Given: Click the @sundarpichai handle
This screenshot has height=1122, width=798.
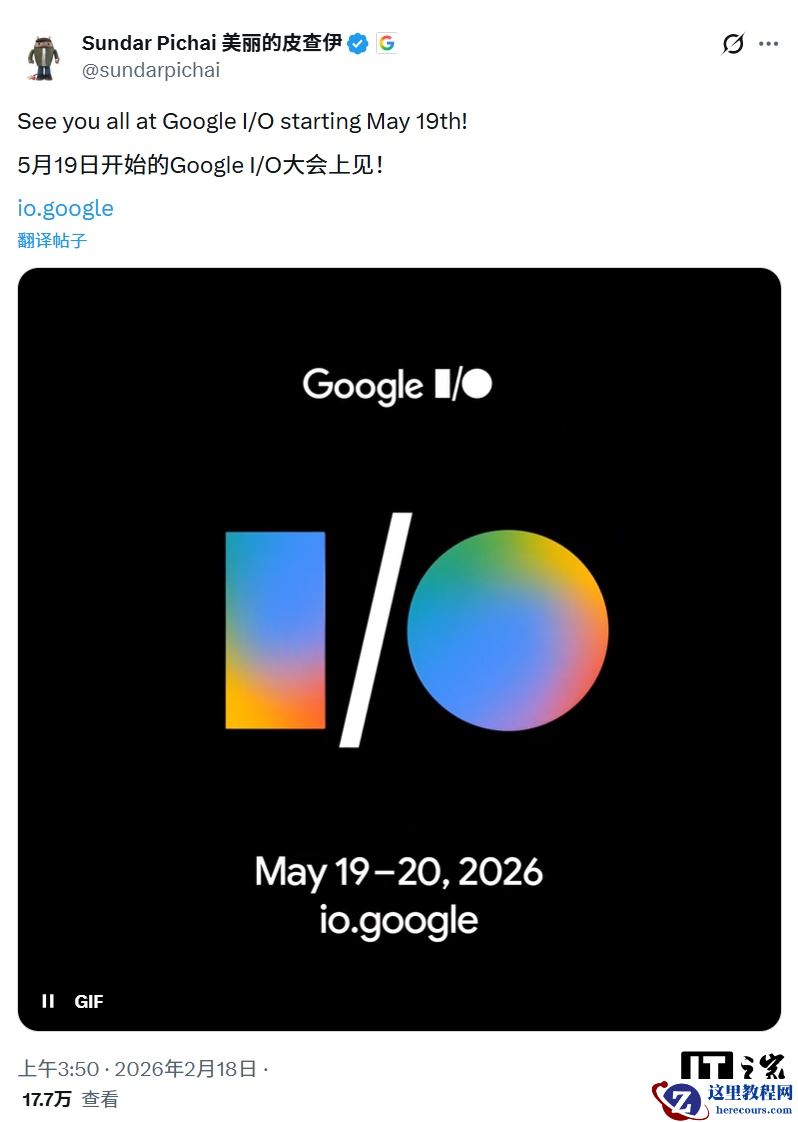Looking at the screenshot, I should (x=150, y=70).
